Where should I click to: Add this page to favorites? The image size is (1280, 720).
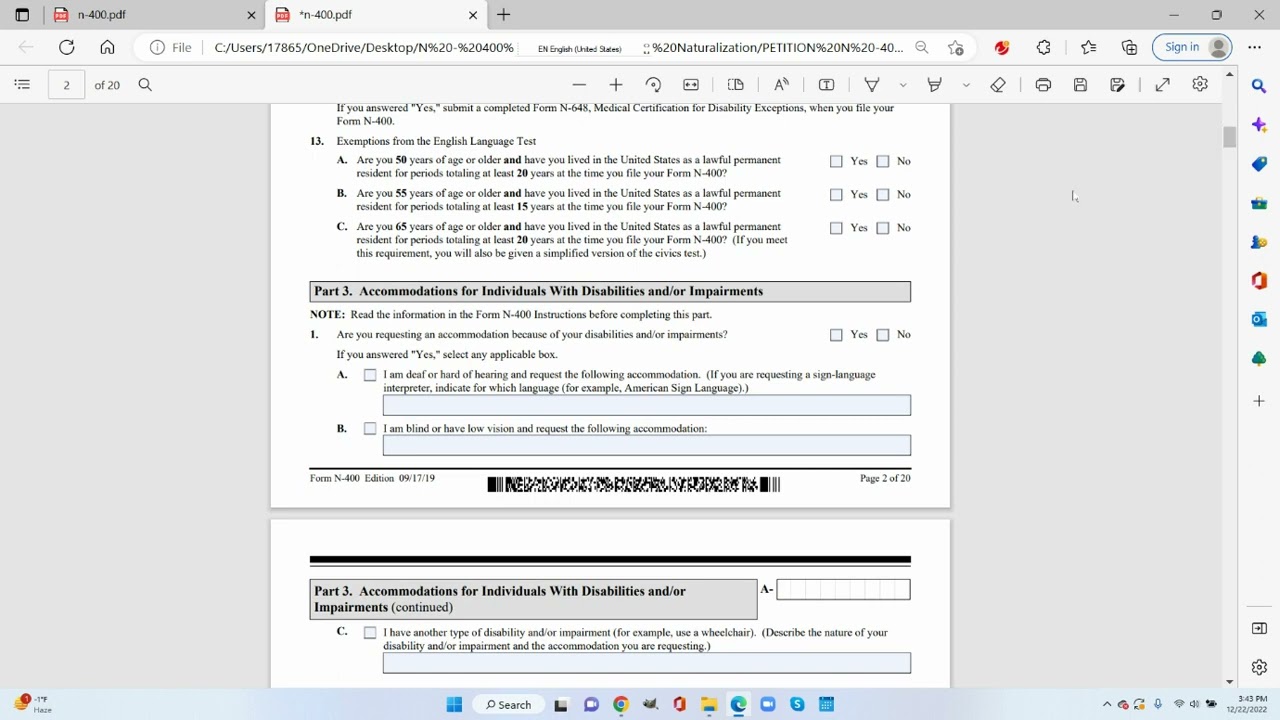[956, 47]
